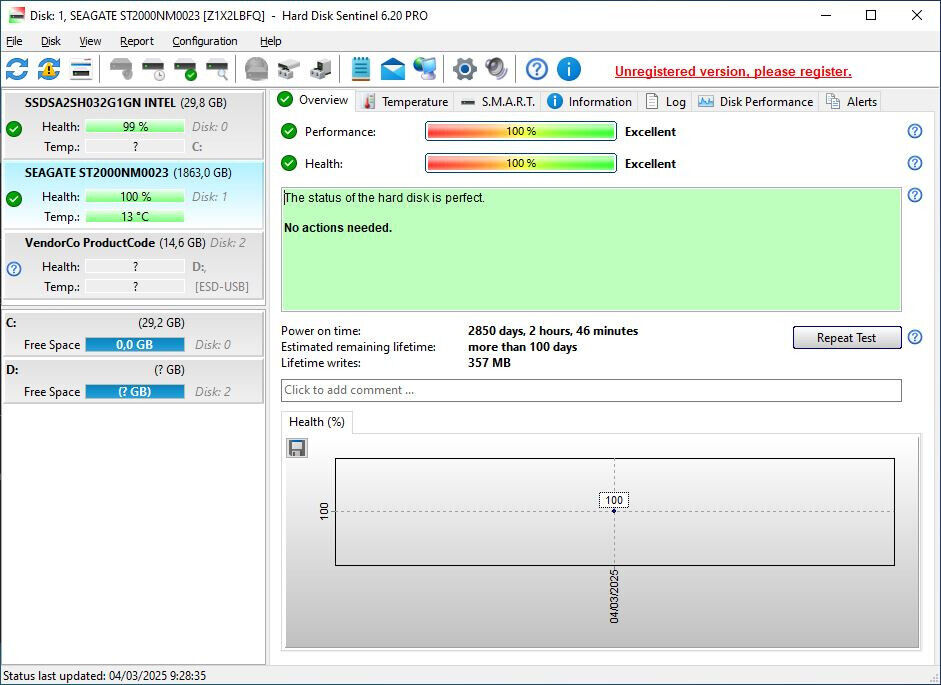Open the Configuration menu
Viewport: 941px width, 685px height.
pos(205,41)
